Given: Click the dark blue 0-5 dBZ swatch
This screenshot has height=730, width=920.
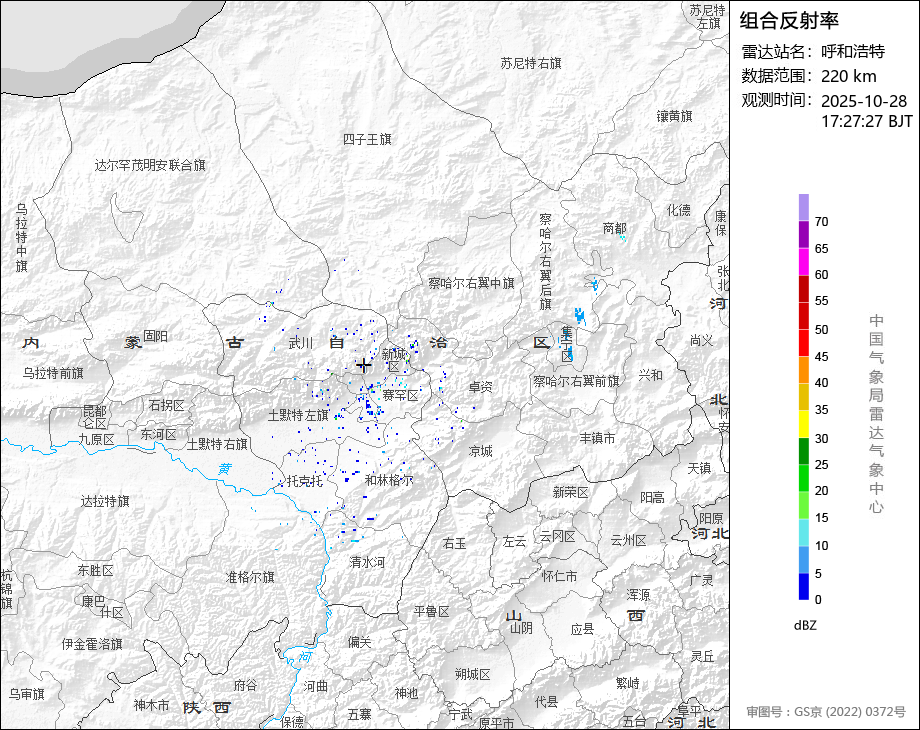Looking at the screenshot, I should (x=804, y=586).
